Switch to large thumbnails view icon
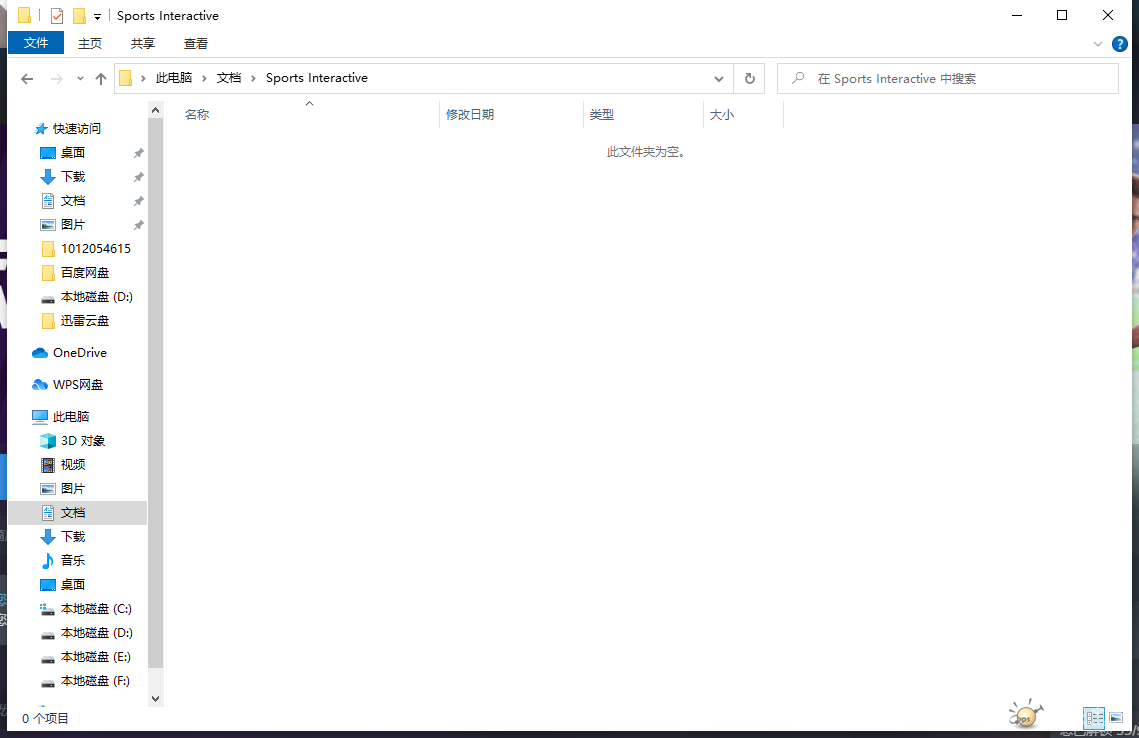This screenshot has height=738, width=1139. tap(1116, 717)
